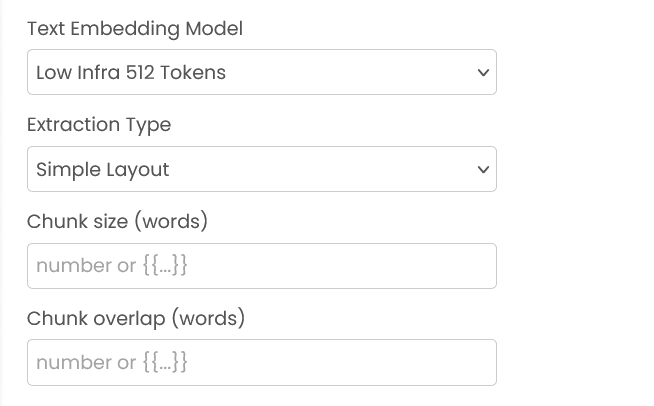The image size is (654, 406).
Task: Click right end of Chunk size box
Action: click(x=480, y=266)
